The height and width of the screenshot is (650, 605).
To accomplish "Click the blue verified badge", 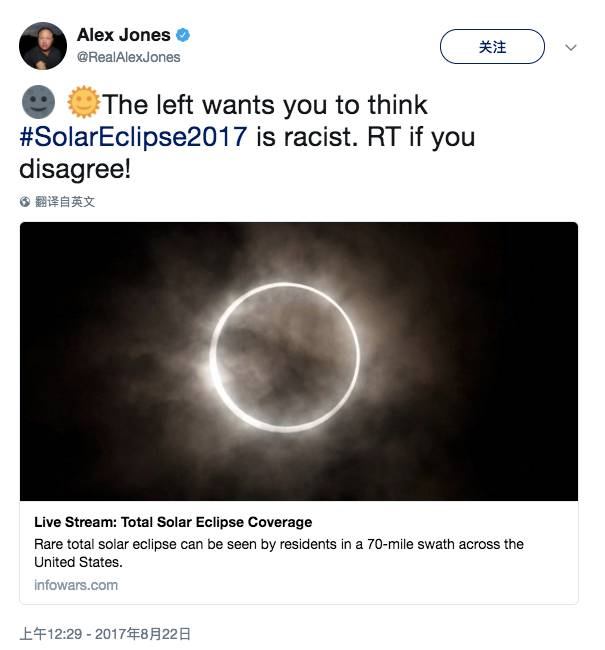I will 182,35.
